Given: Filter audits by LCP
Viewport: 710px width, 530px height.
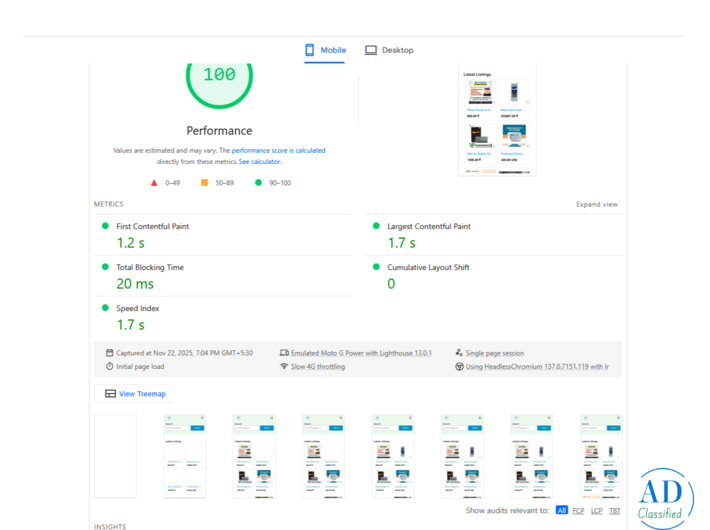Looking at the screenshot, I should point(596,511).
